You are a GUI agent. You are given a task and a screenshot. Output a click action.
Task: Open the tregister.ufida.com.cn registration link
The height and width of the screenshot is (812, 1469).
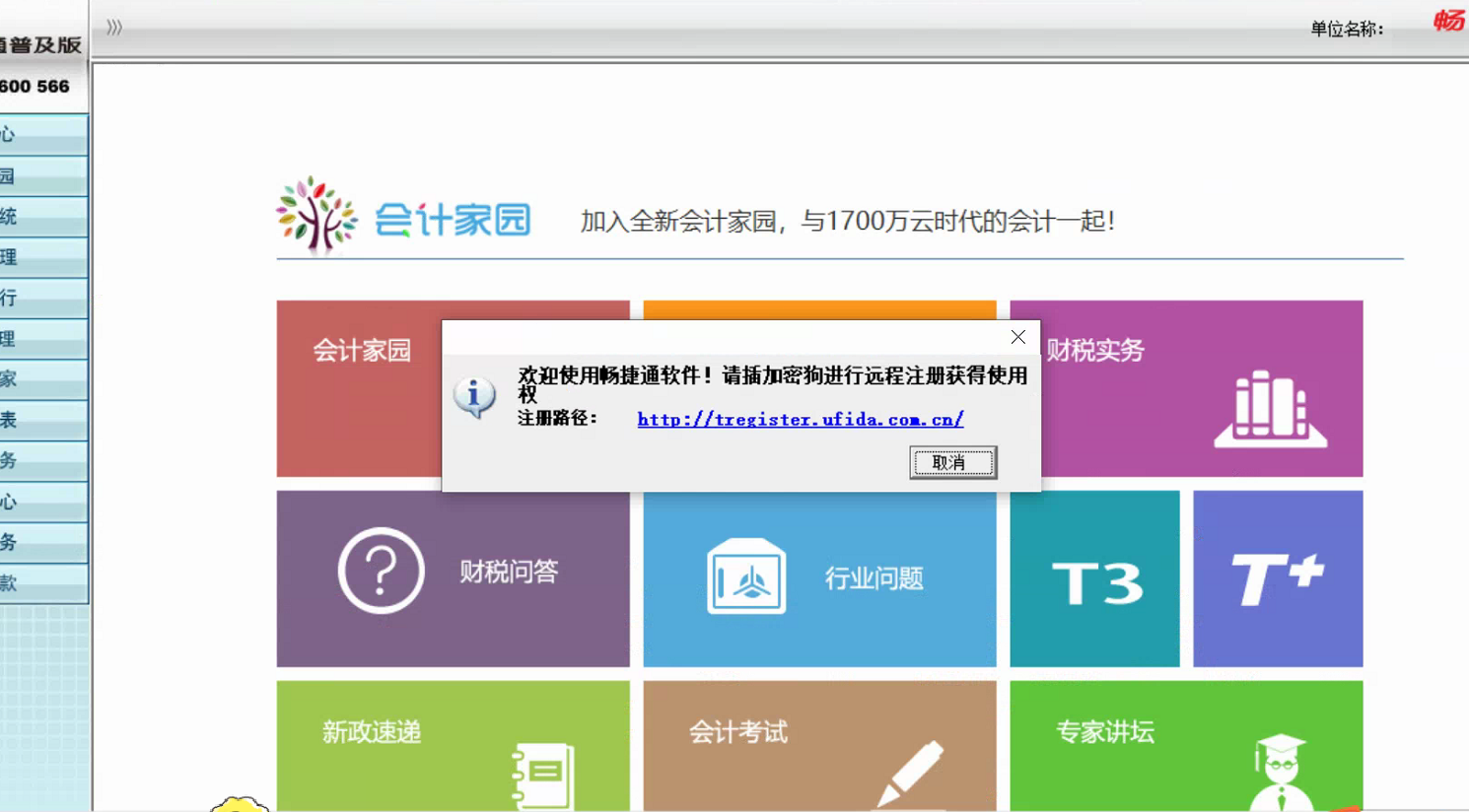point(801,419)
